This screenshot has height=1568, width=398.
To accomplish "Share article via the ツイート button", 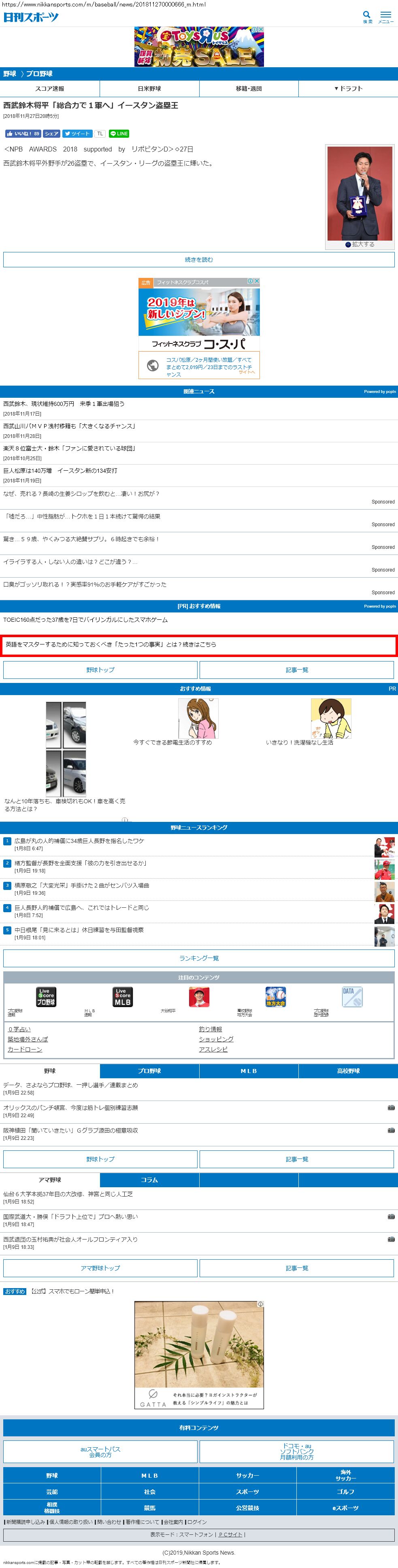I will (77, 133).
